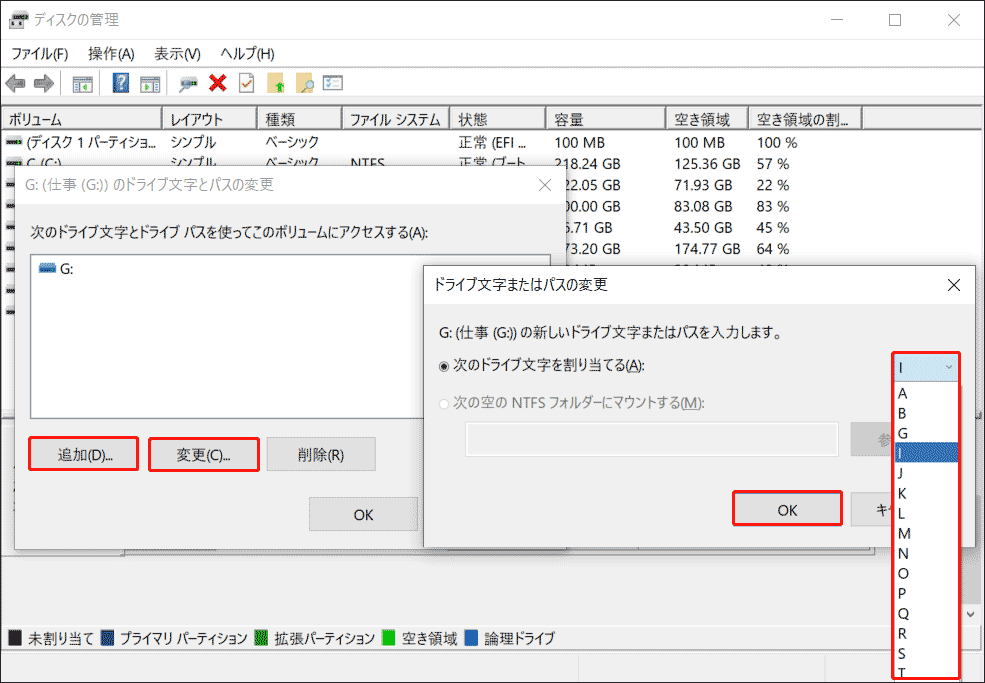This screenshot has height=683, width=985.
Task: Choose letter M in the drive letter list
Action: click(926, 533)
